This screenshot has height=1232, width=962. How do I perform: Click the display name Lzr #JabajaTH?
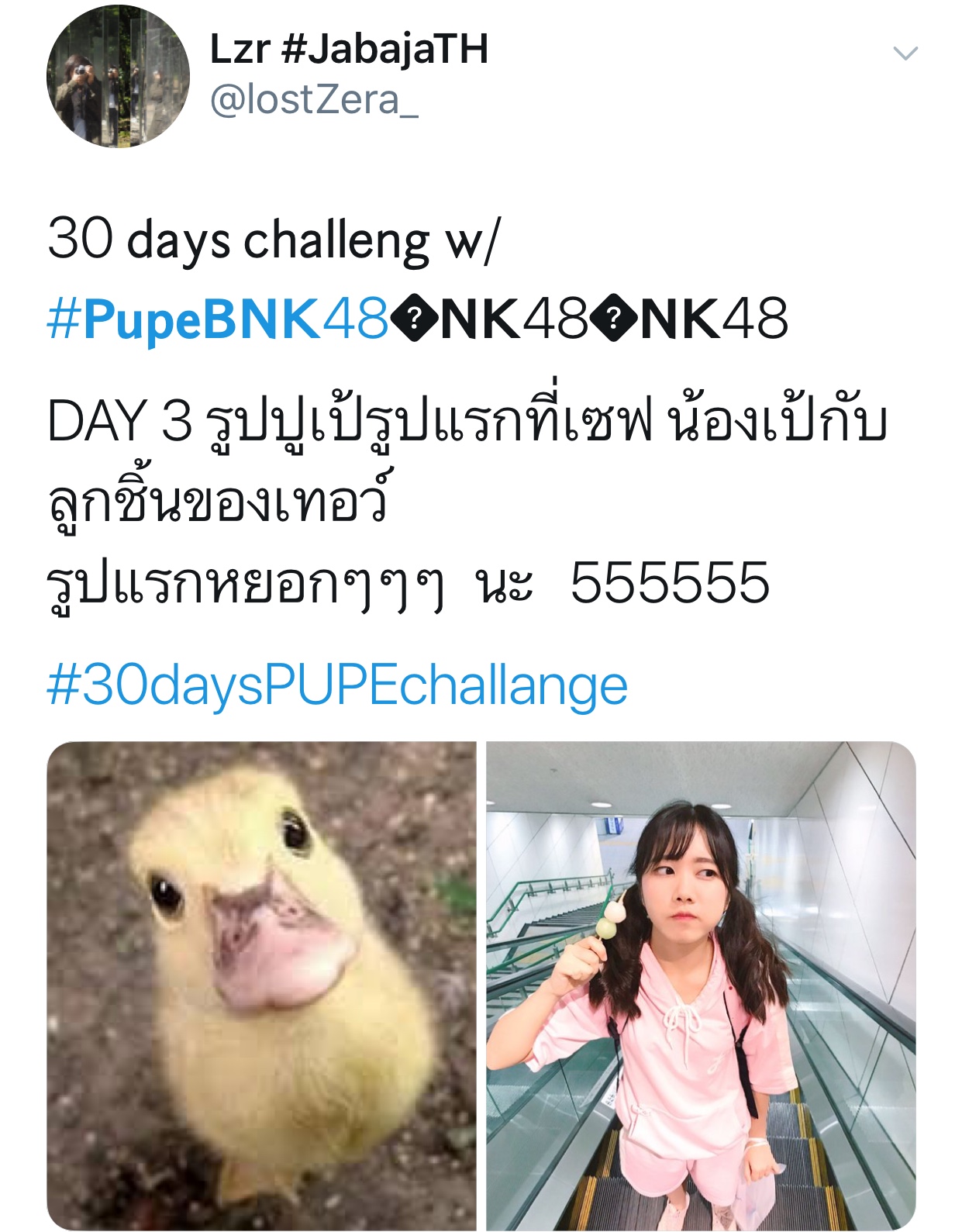pos(349,50)
